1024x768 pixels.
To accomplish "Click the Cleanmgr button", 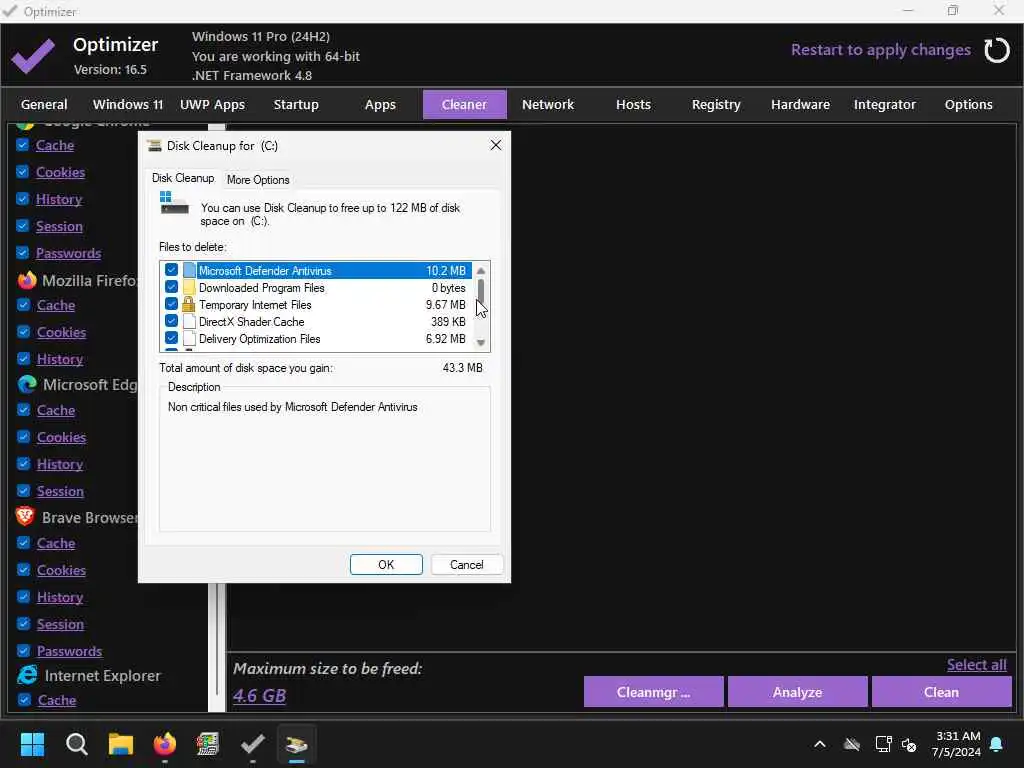I will (x=653, y=692).
